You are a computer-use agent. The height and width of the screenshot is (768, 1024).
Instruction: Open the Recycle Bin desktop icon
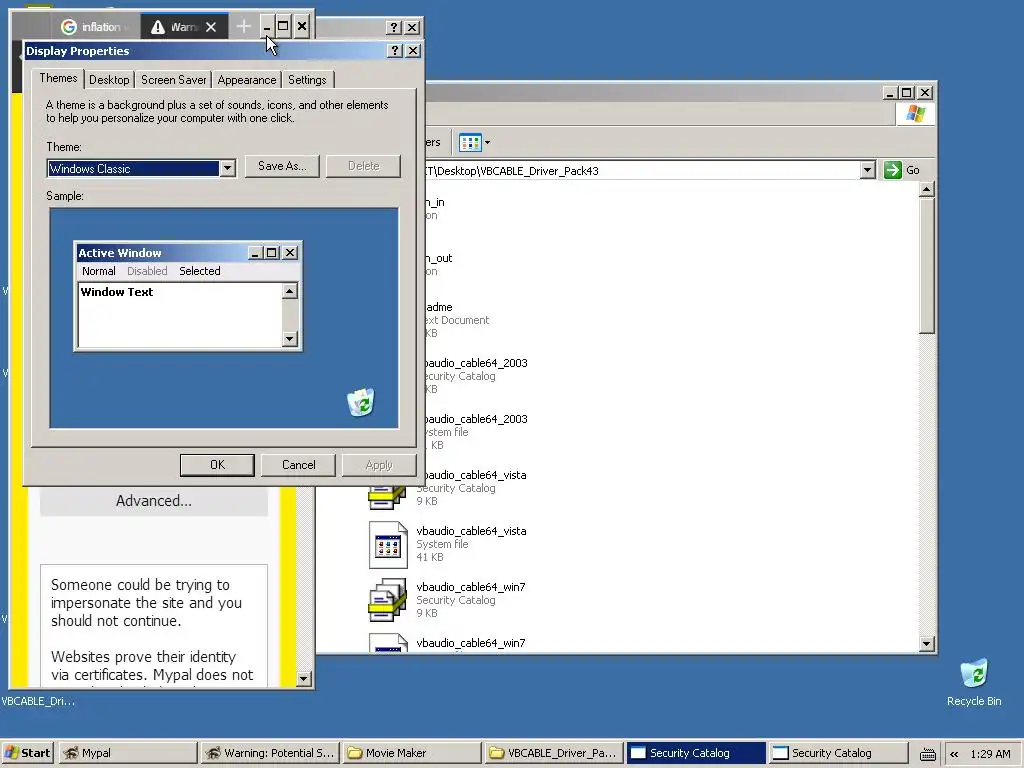click(x=974, y=674)
